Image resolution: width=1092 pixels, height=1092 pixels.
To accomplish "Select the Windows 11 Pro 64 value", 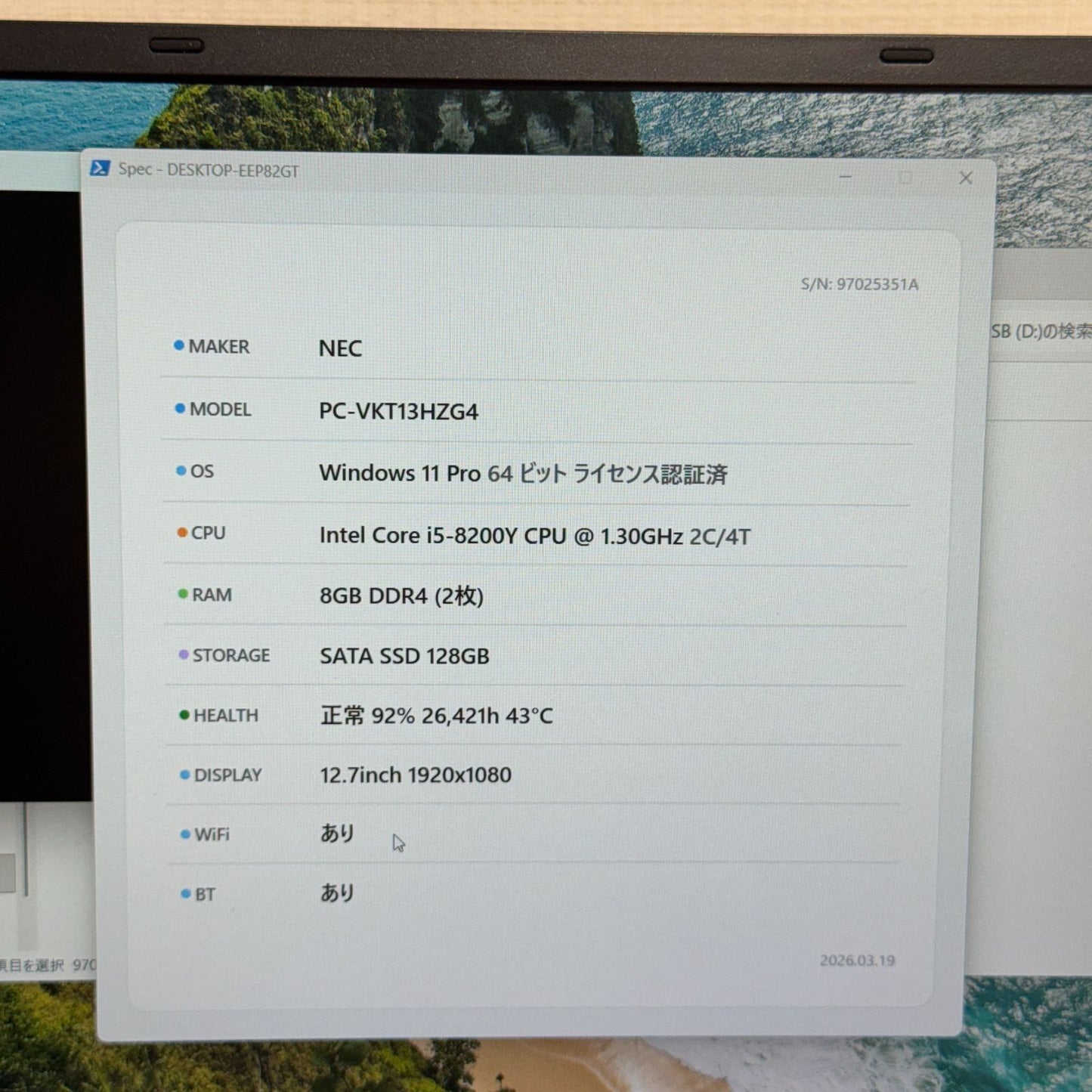I will pyautogui.click(x=523, y=474).
